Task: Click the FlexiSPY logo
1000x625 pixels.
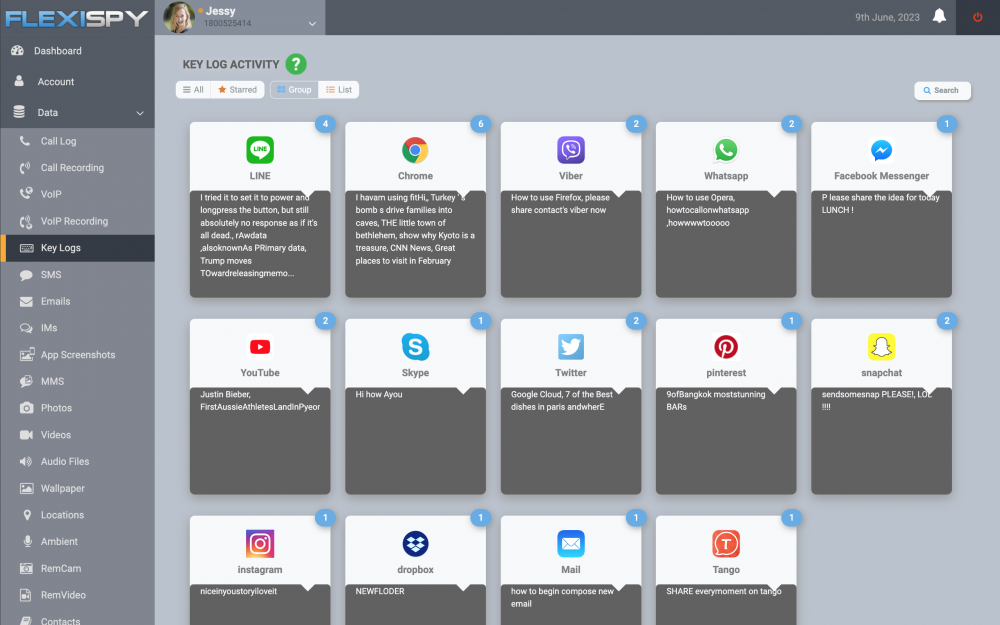Action: (77, 18)
